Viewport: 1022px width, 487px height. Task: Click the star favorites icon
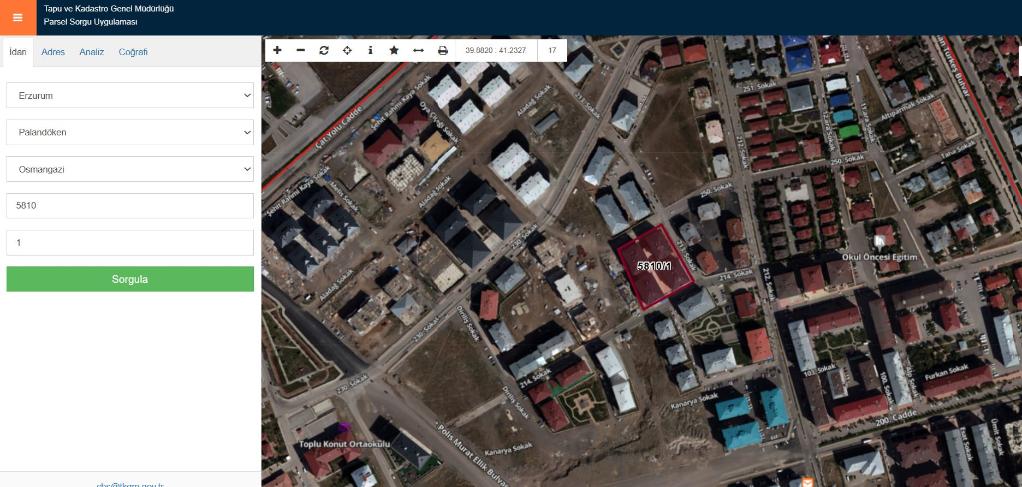coord(394,50)
